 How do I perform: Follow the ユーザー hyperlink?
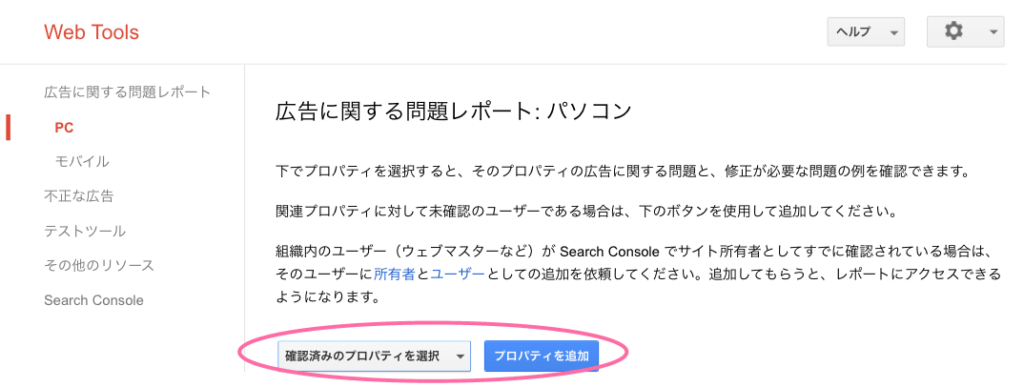coord(457,275)
